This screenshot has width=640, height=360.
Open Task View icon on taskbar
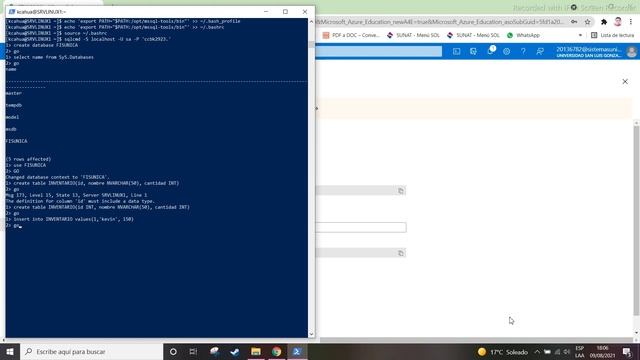tap(193, 351)
